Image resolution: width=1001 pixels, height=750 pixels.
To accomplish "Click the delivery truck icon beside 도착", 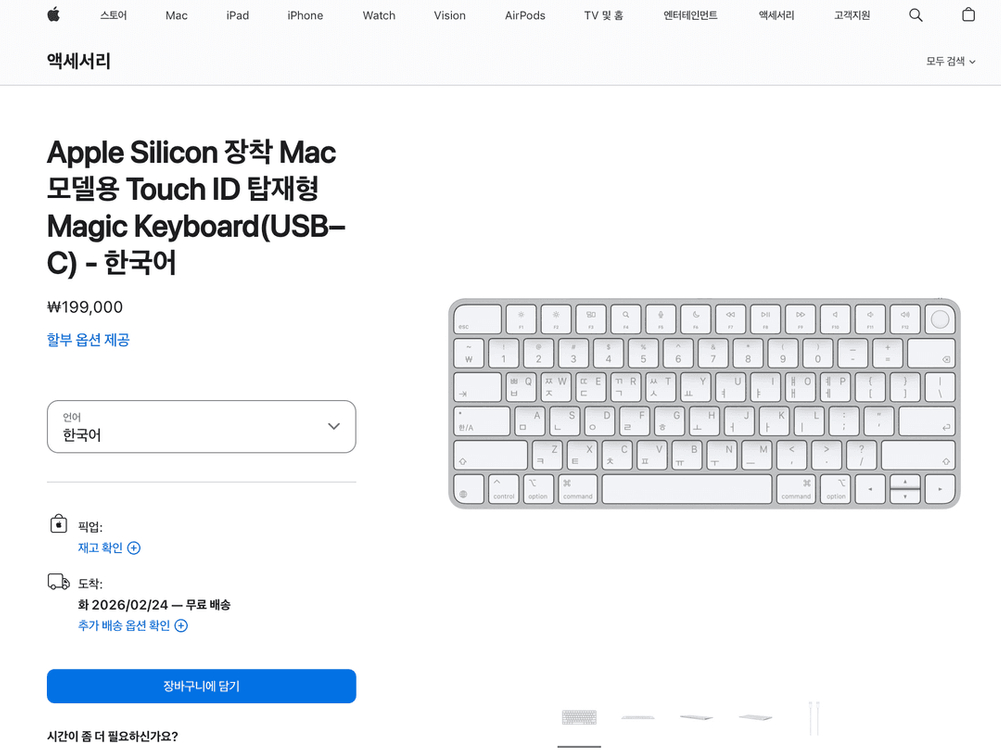I will (57, 581).
